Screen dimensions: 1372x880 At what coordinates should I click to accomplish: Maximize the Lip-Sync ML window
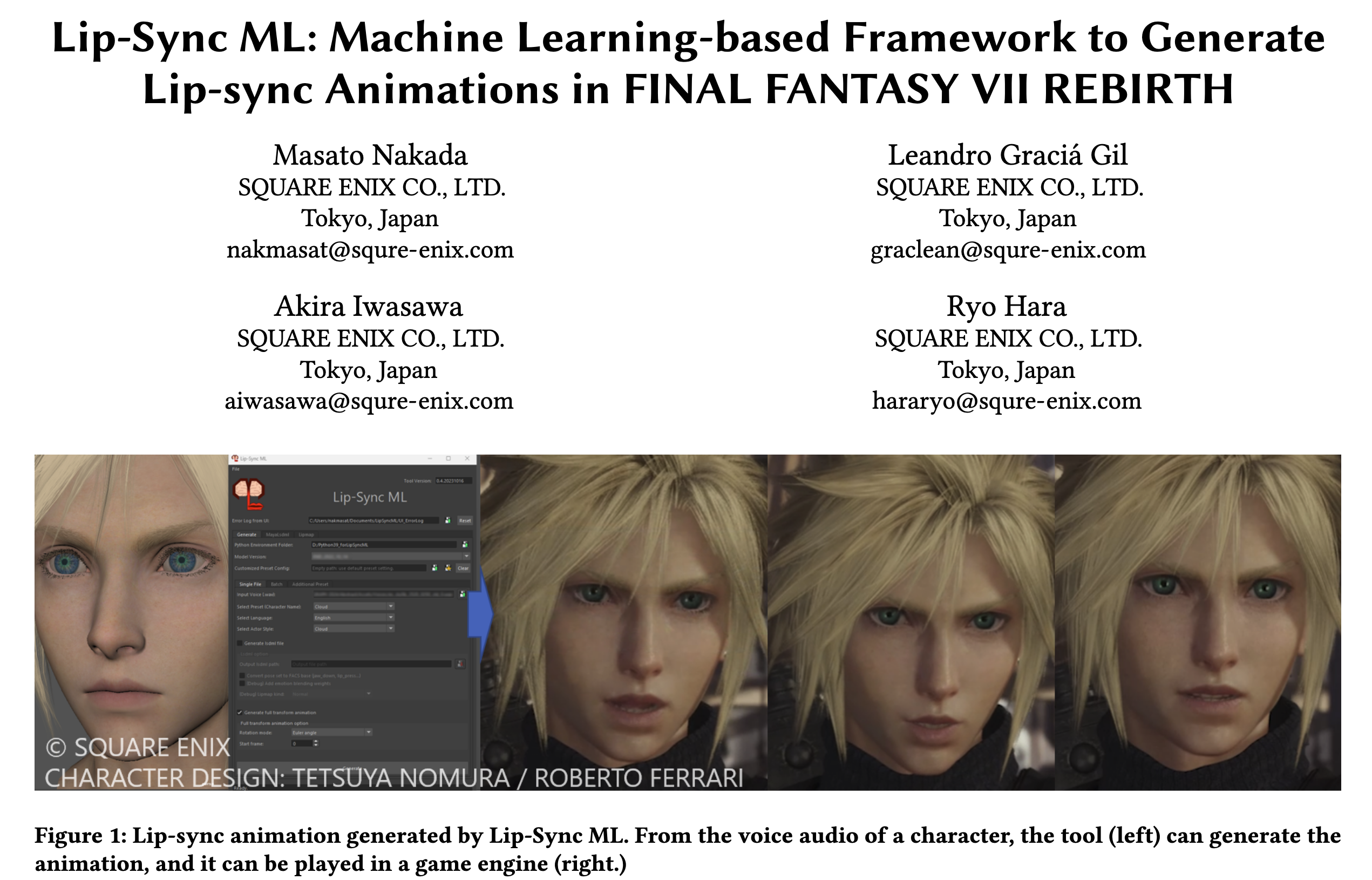point(449,458)
